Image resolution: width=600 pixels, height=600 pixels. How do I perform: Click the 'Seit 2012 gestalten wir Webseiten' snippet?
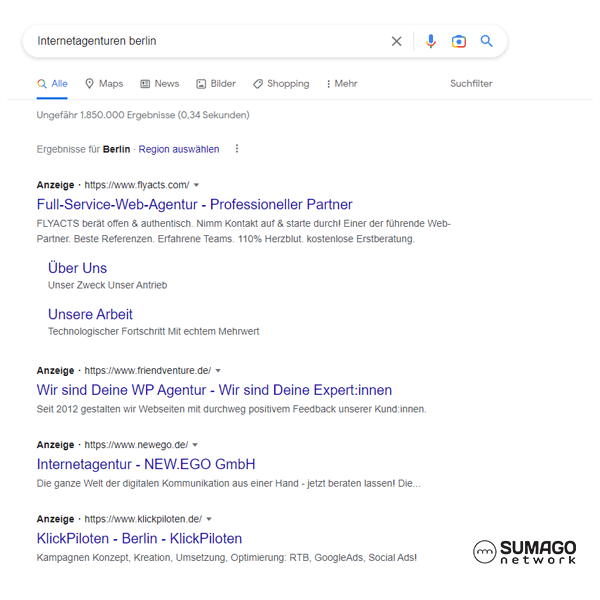232,409
